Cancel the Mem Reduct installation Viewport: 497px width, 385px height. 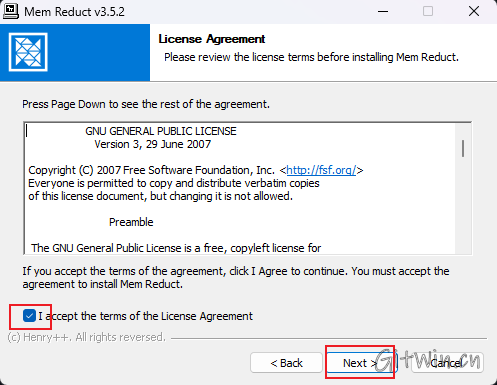[x=447, y=363]
